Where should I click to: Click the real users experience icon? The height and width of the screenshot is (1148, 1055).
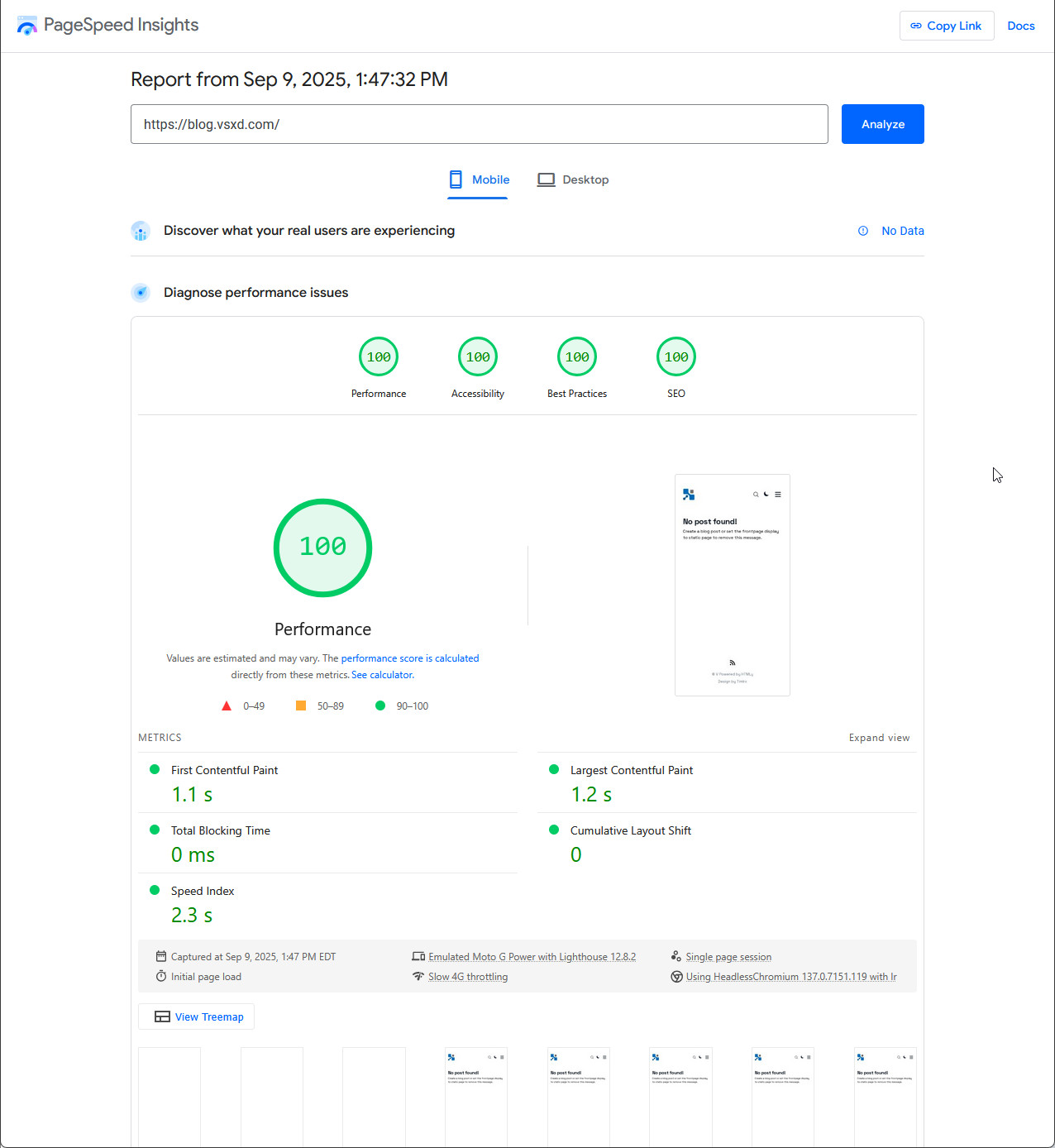point(141,231)
